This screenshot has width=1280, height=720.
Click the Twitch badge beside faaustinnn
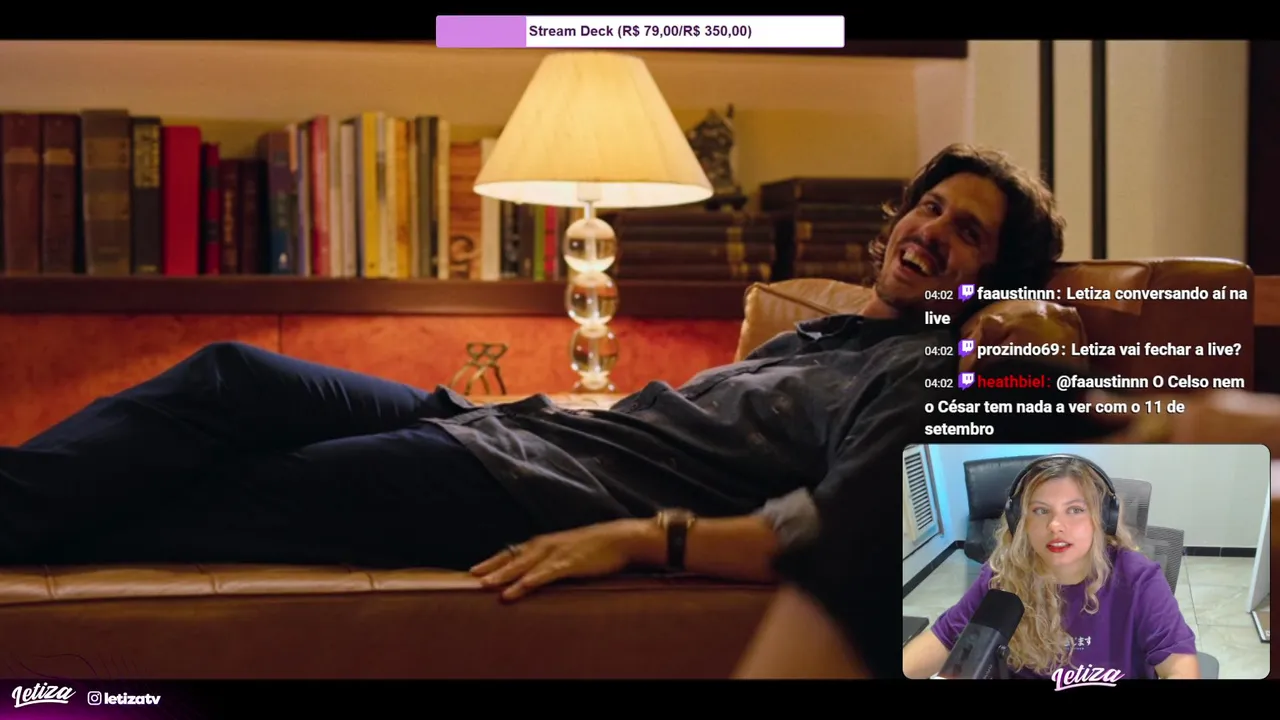click(966, 293)
